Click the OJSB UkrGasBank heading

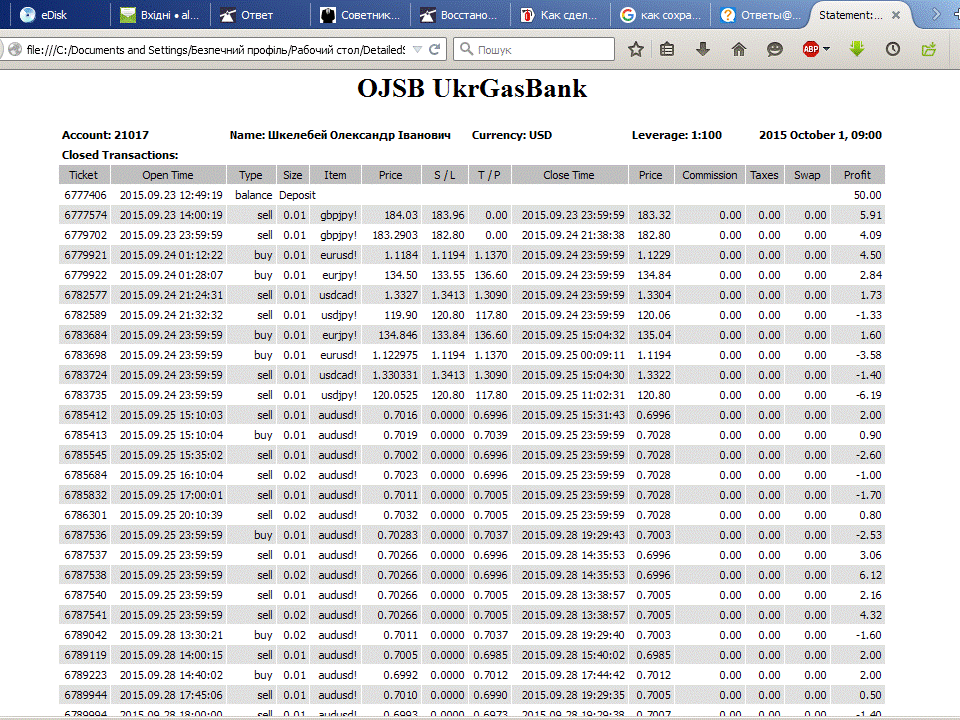[x=472, y=89]
